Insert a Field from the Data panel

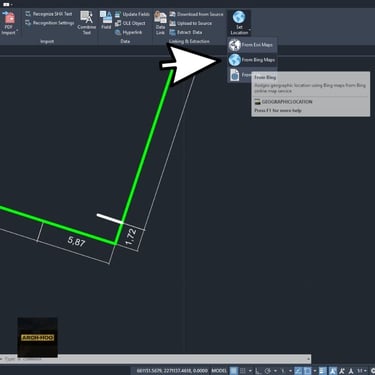[x=106, y=20]
